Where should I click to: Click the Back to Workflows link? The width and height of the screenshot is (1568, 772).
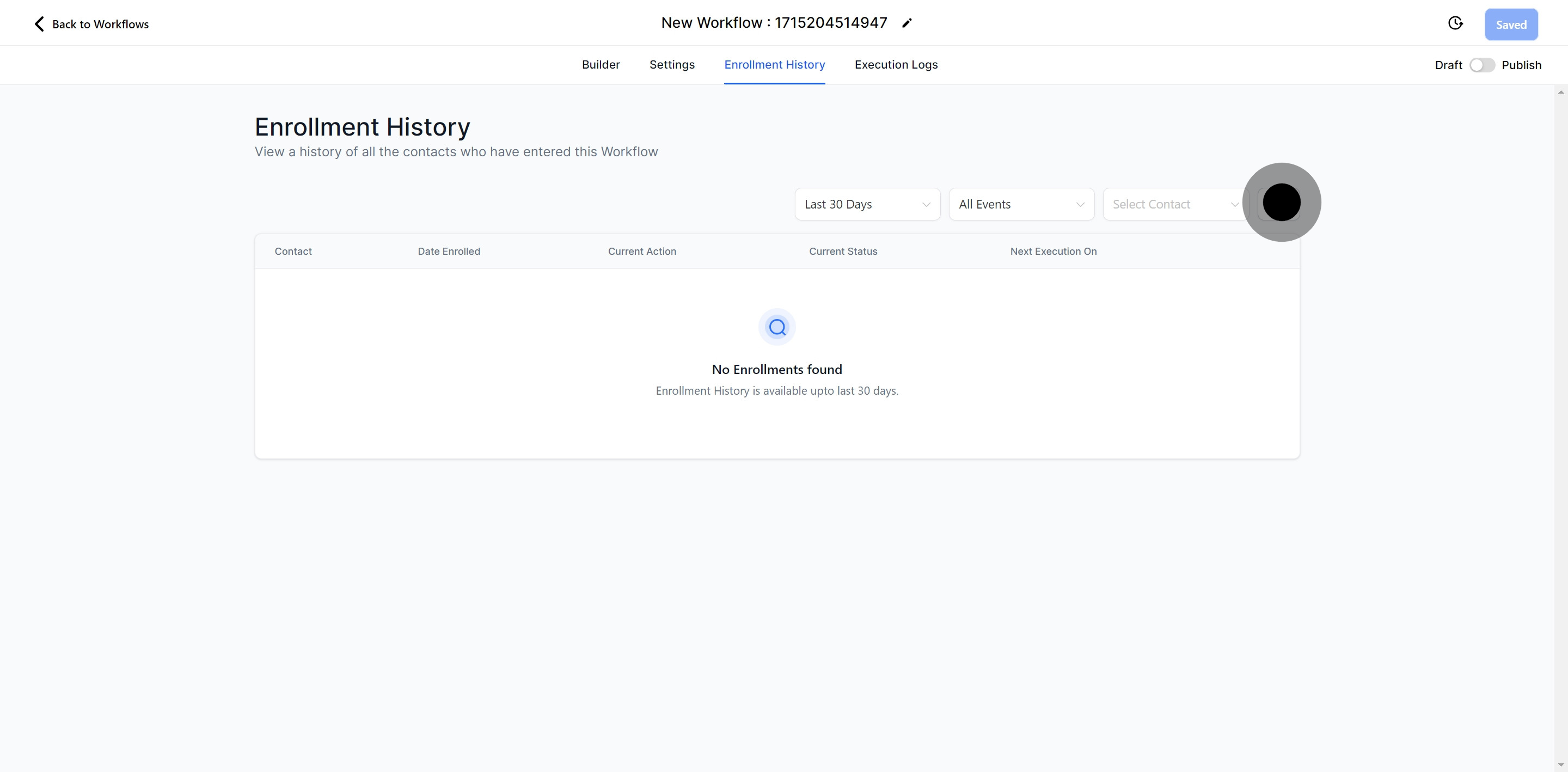click(x=100, y=24)
